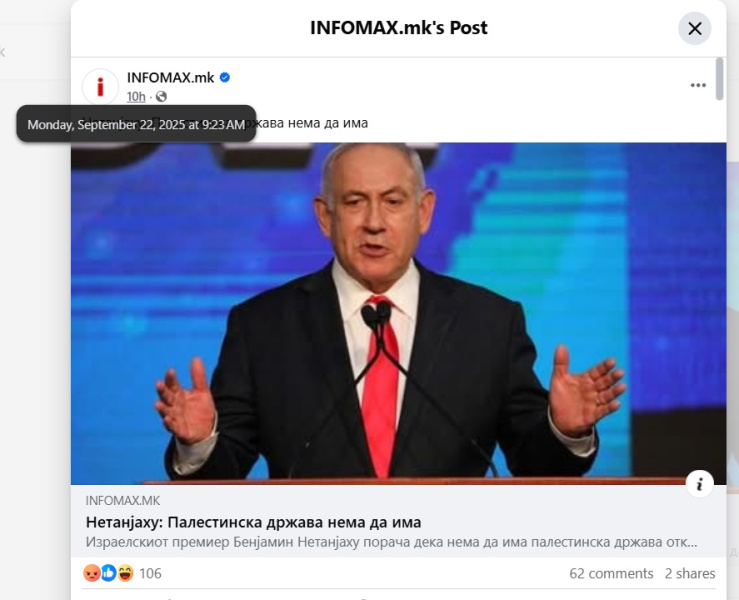Click the blue verified badge icon
The width and height of the screenshot is (739, 600).
click(x=225, y=77)
